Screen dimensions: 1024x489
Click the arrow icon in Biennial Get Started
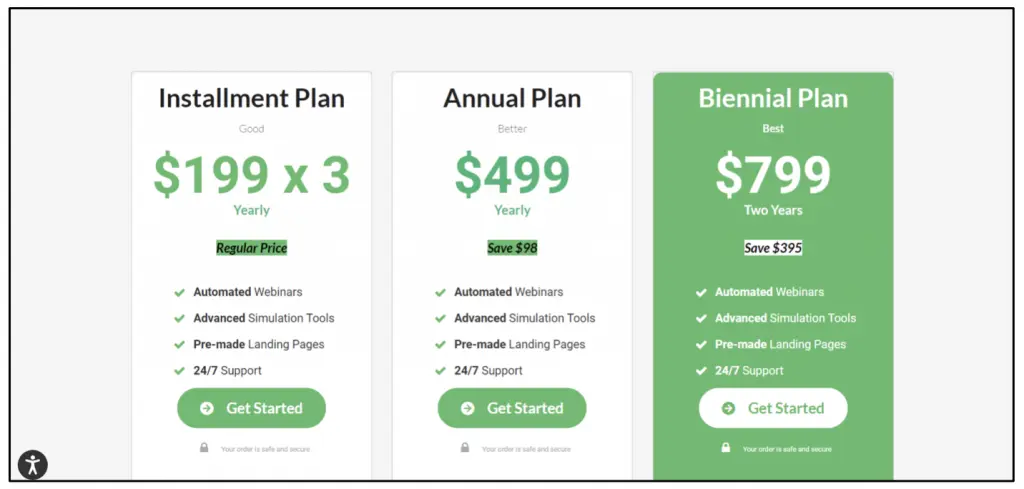click(729, 408)
